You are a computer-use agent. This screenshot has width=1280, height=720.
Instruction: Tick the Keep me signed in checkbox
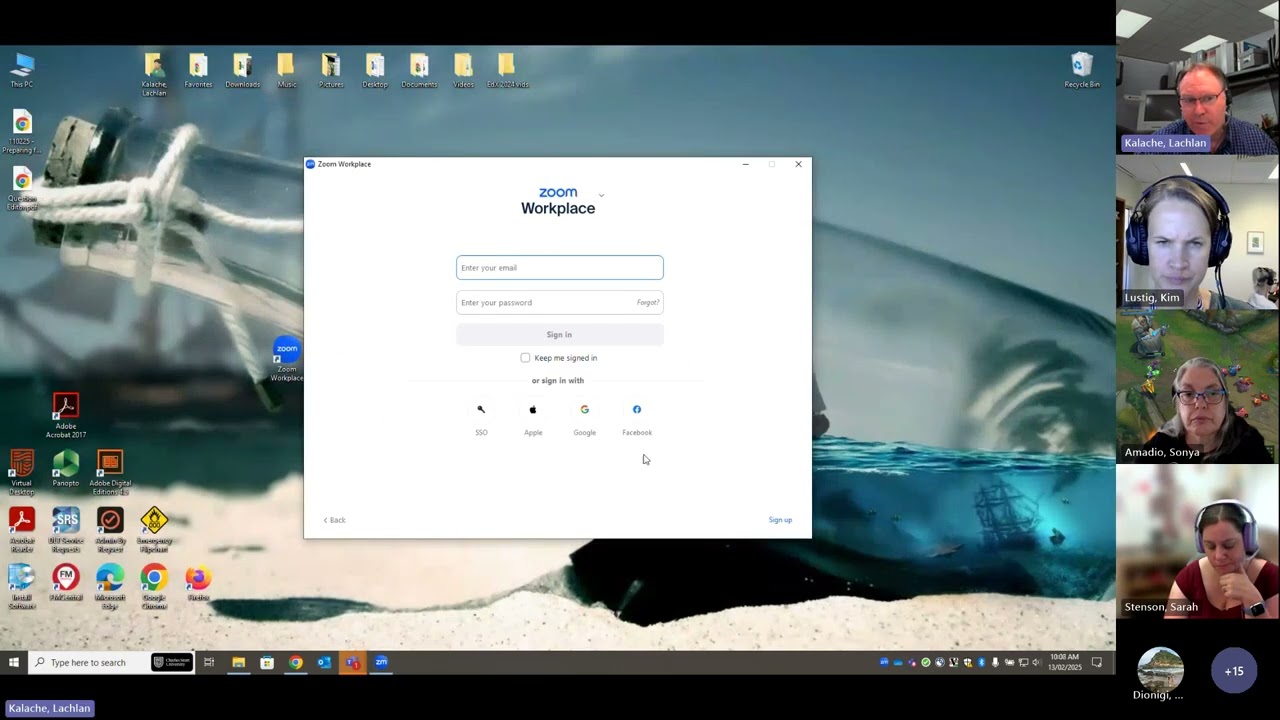[525, 358]
